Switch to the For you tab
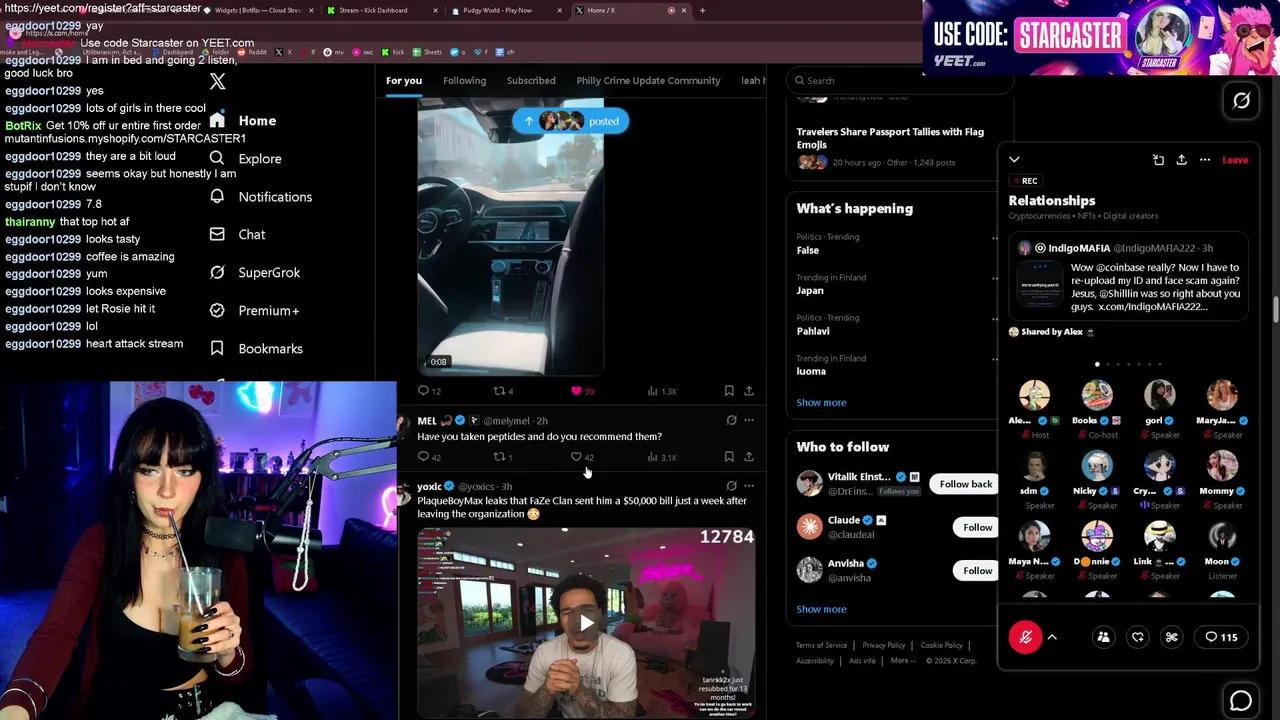This screenshot has height=720, width=1280. click(x=404, y=80)
